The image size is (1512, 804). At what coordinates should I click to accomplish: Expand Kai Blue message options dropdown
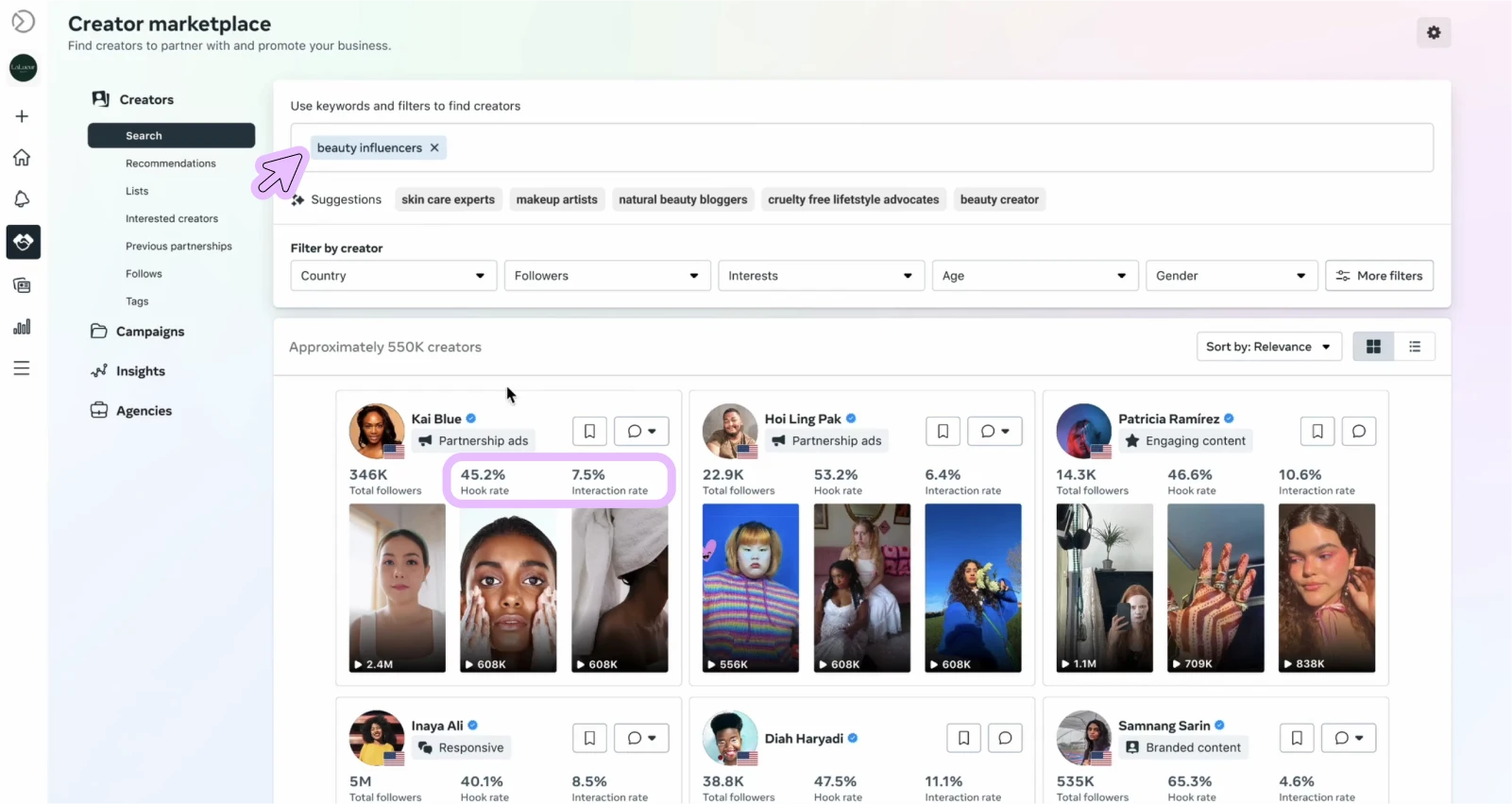click(641, 431)
